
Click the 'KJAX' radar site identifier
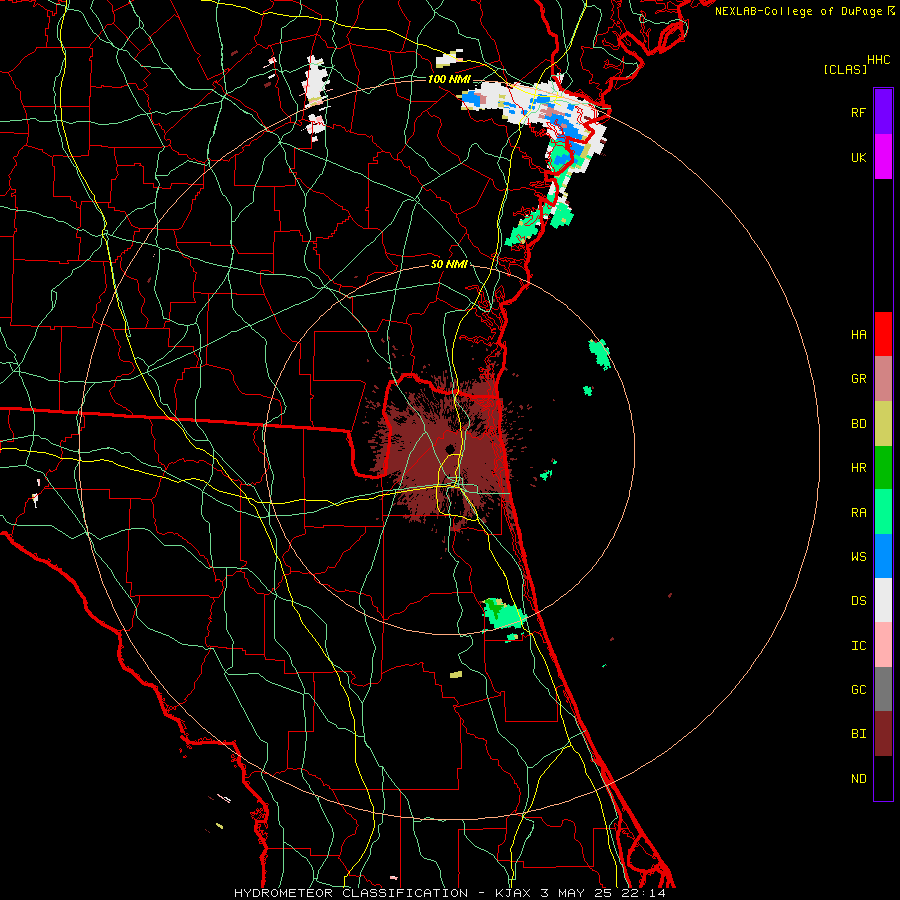click(513, 893)
